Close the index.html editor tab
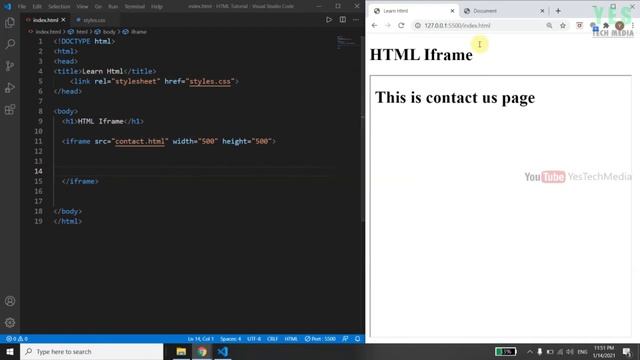The height and width of the screenshot is (360, 640). (63, 20)
